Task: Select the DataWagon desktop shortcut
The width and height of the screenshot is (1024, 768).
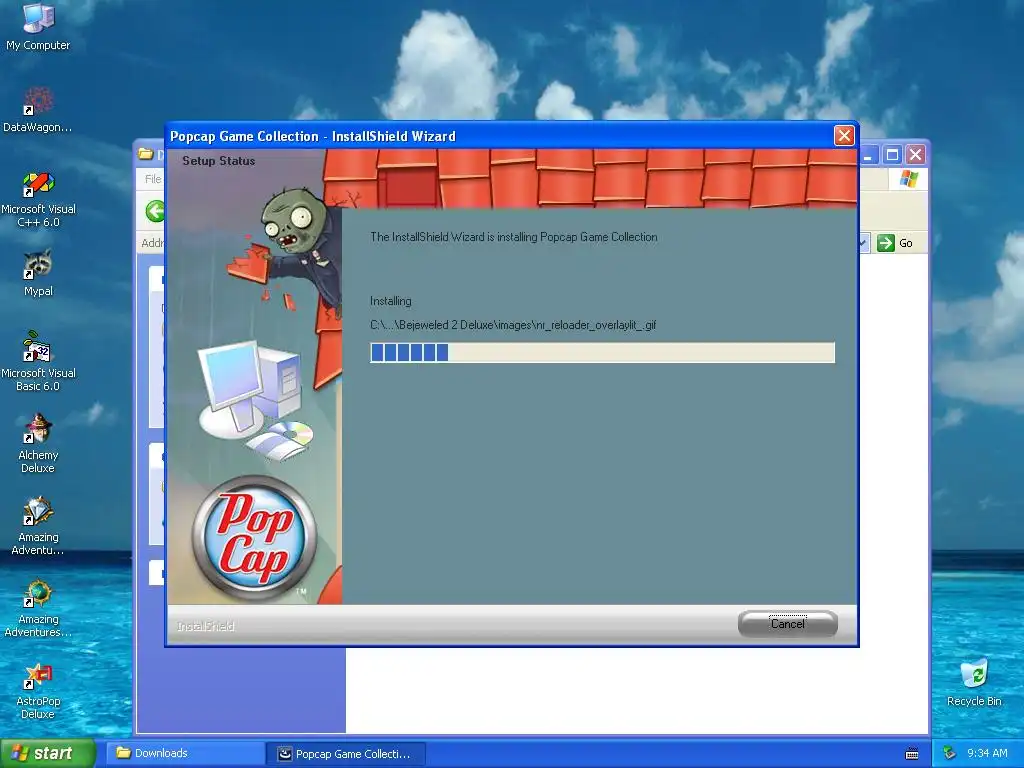Action: point(38,110)
